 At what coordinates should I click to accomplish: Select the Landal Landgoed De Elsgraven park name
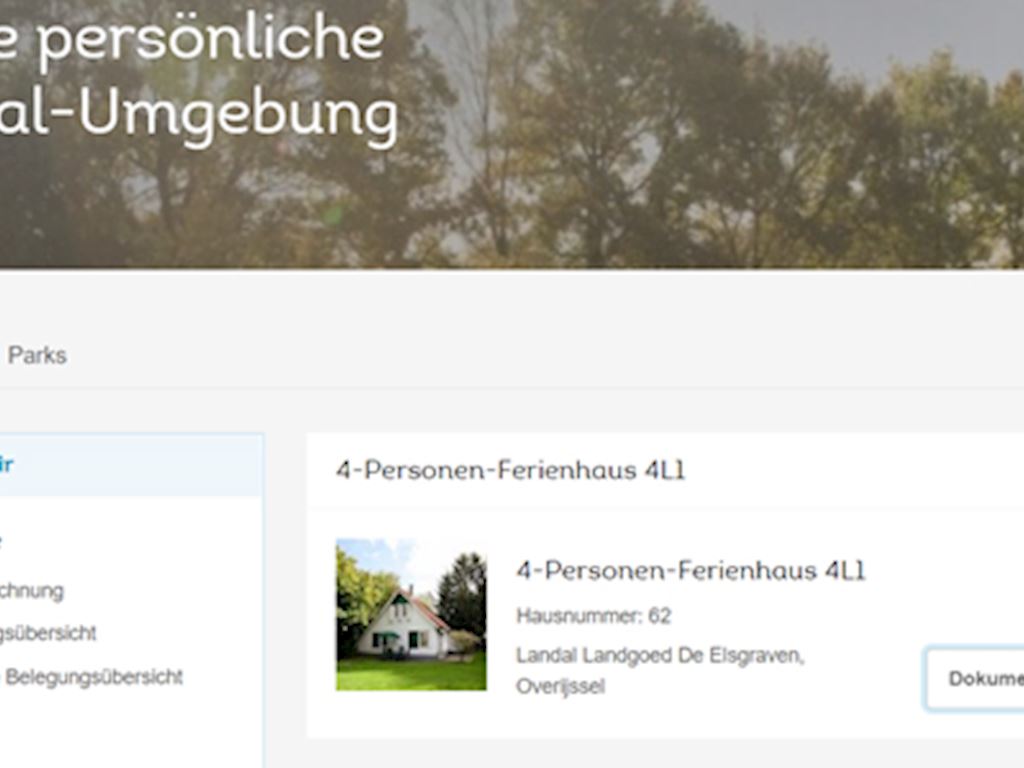660,655
